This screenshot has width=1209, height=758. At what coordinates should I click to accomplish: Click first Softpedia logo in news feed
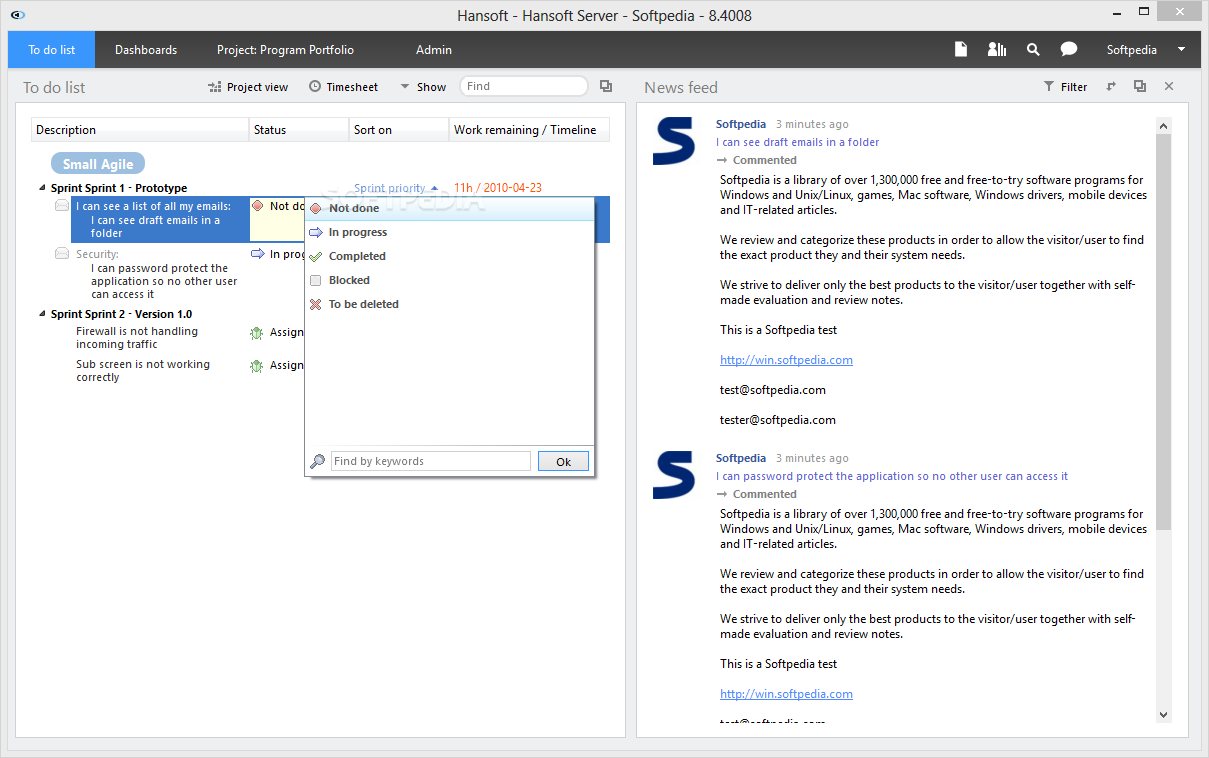(x=674, y=140)
